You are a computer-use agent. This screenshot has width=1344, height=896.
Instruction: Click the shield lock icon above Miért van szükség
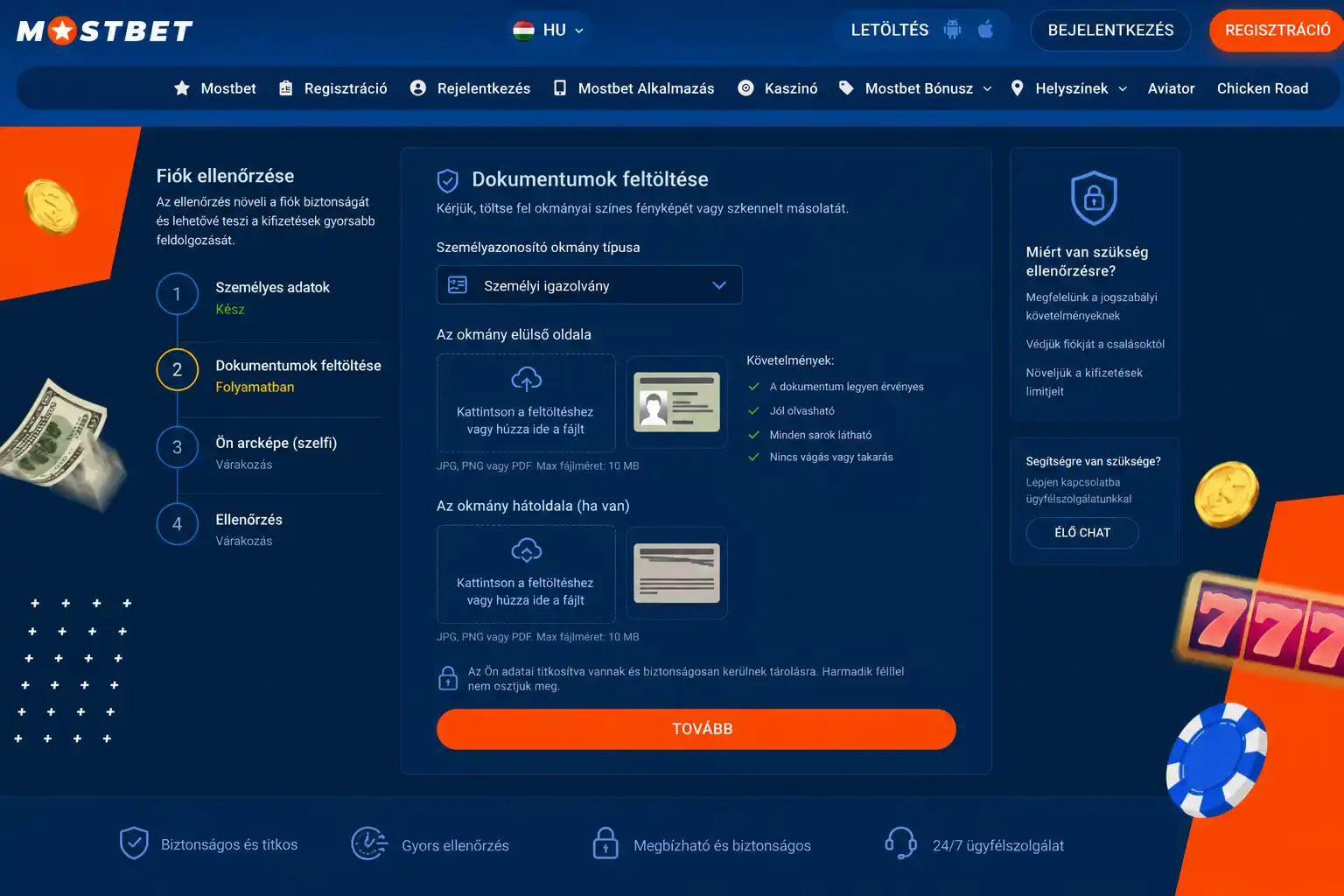click(x=1095, y=198)
